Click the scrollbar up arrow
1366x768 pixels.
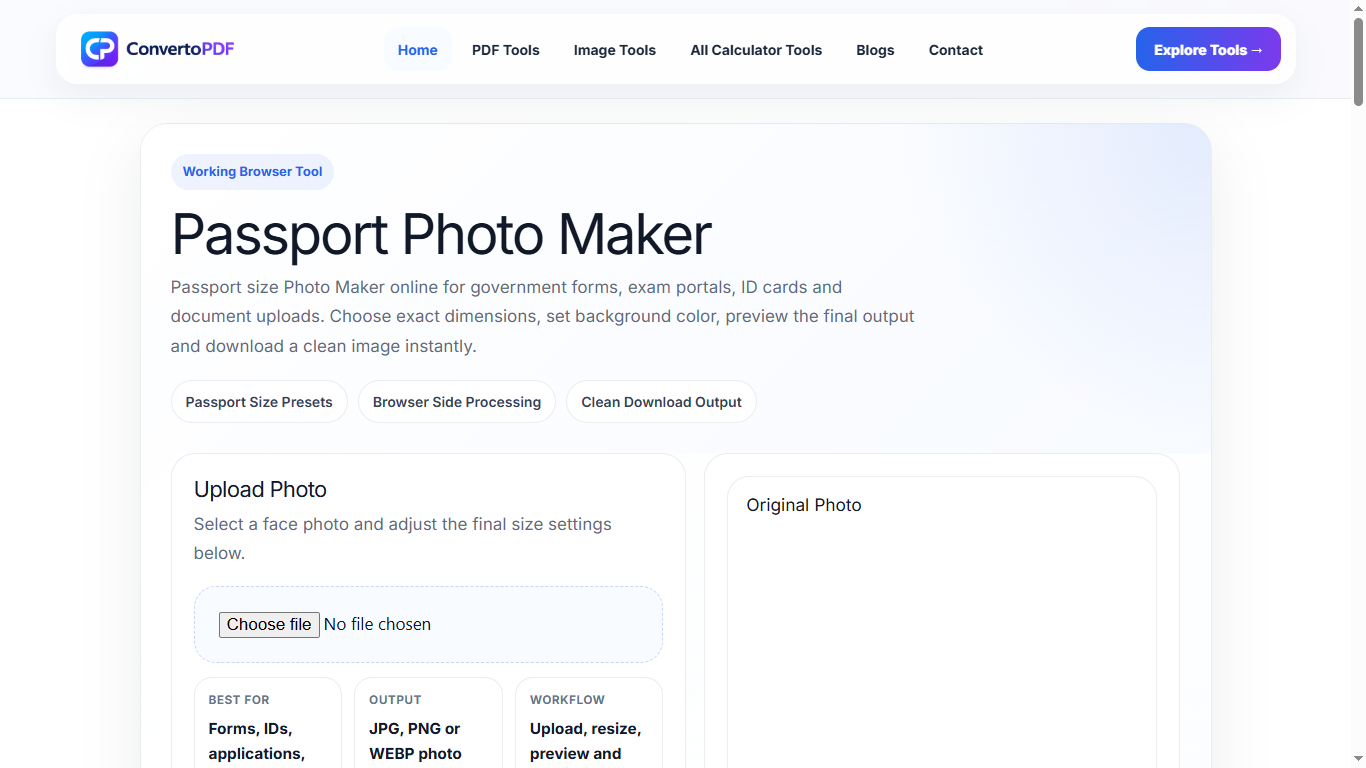(1358, 8)
